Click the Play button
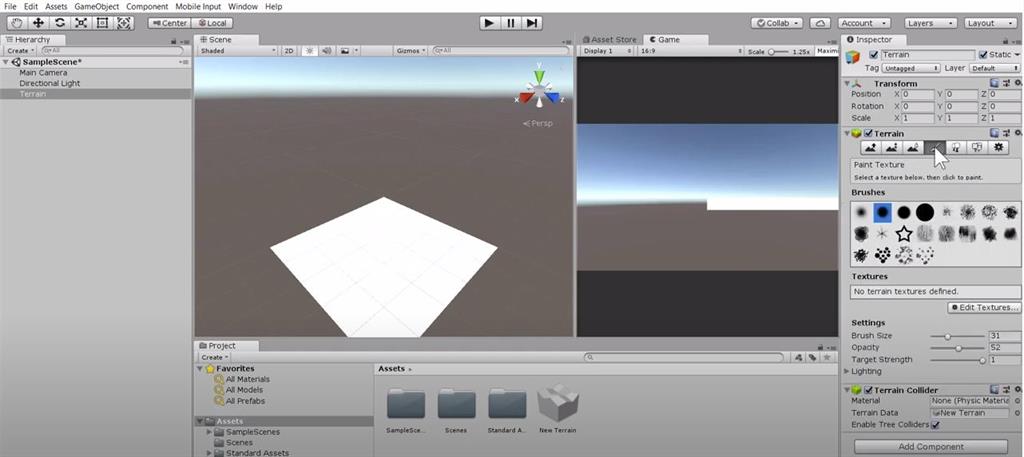The height and width of the screenshot is (457, 1024). click(488, 23)
